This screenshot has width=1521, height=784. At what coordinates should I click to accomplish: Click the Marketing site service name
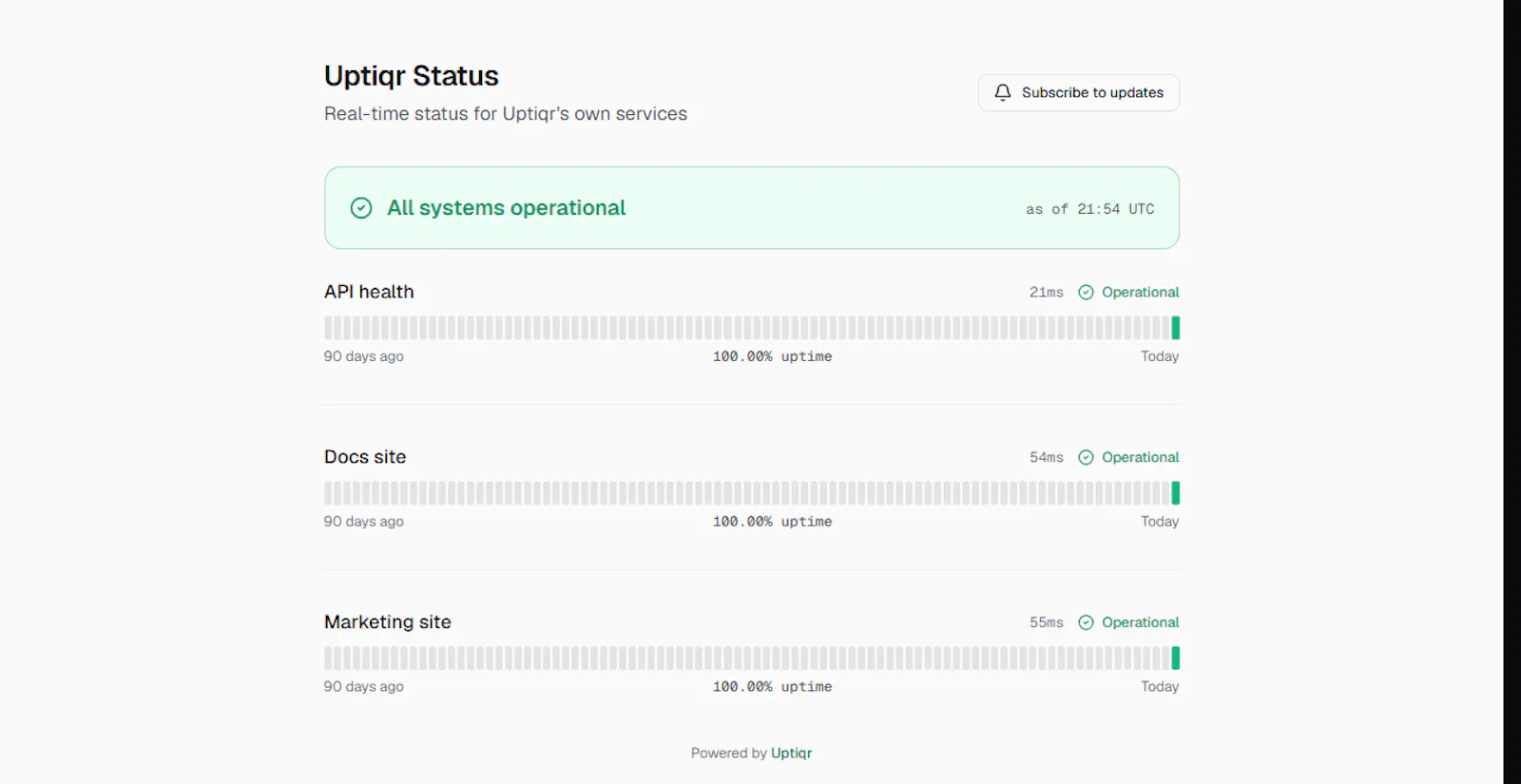pos(388,622)
